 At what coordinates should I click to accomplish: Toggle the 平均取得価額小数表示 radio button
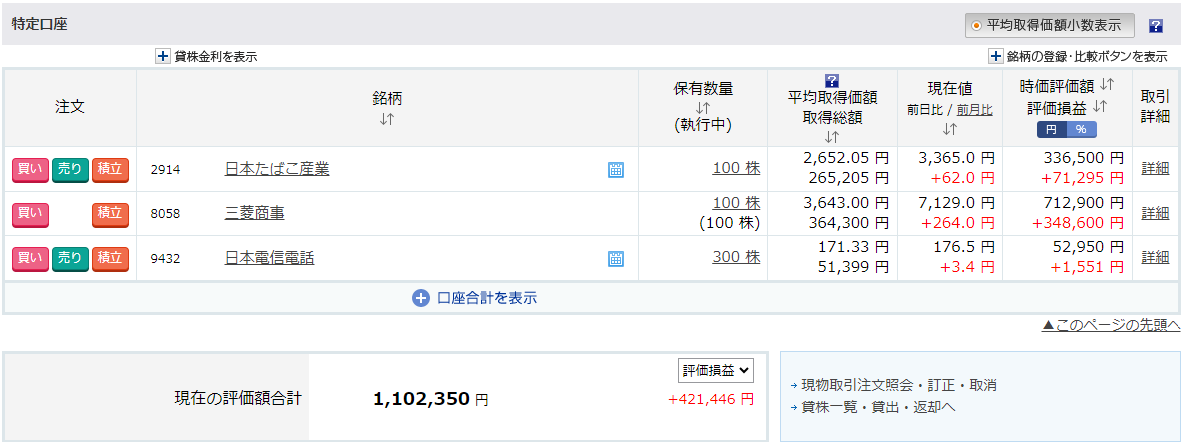pyautogui.click(x=977, y=26)
